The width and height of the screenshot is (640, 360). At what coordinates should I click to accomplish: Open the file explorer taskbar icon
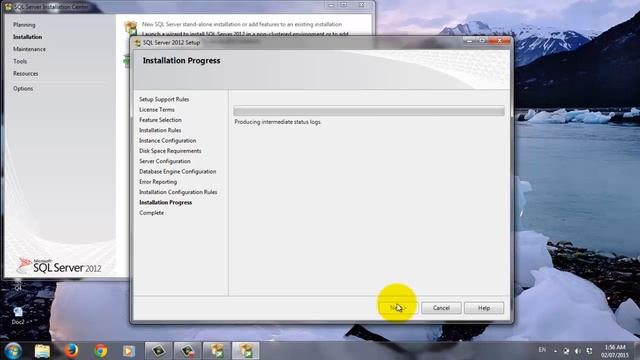42,351
